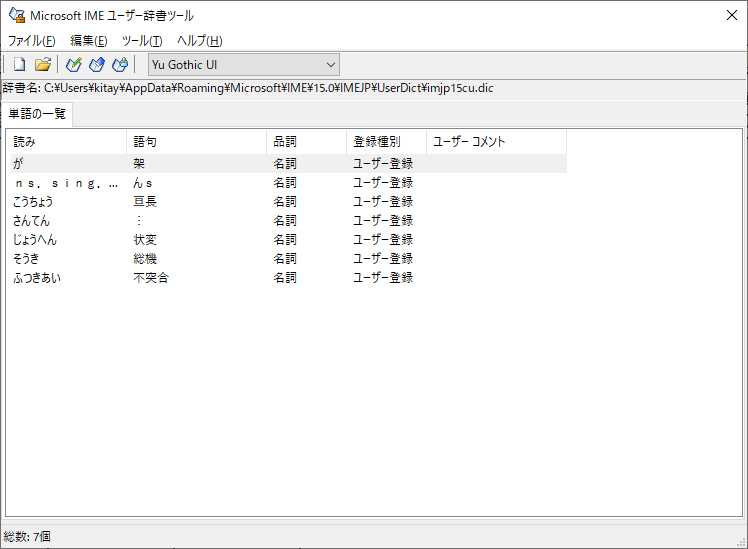Sort by the 品詞 column header
This screenshot has height=549, width=748.
point(306,142)
